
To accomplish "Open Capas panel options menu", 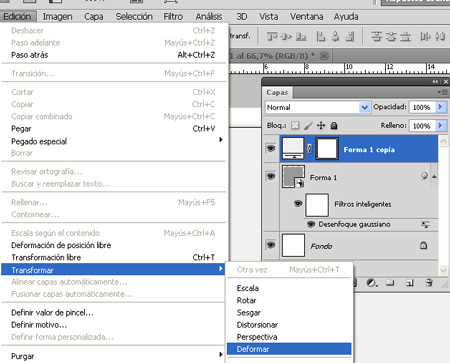I will 442,92.
